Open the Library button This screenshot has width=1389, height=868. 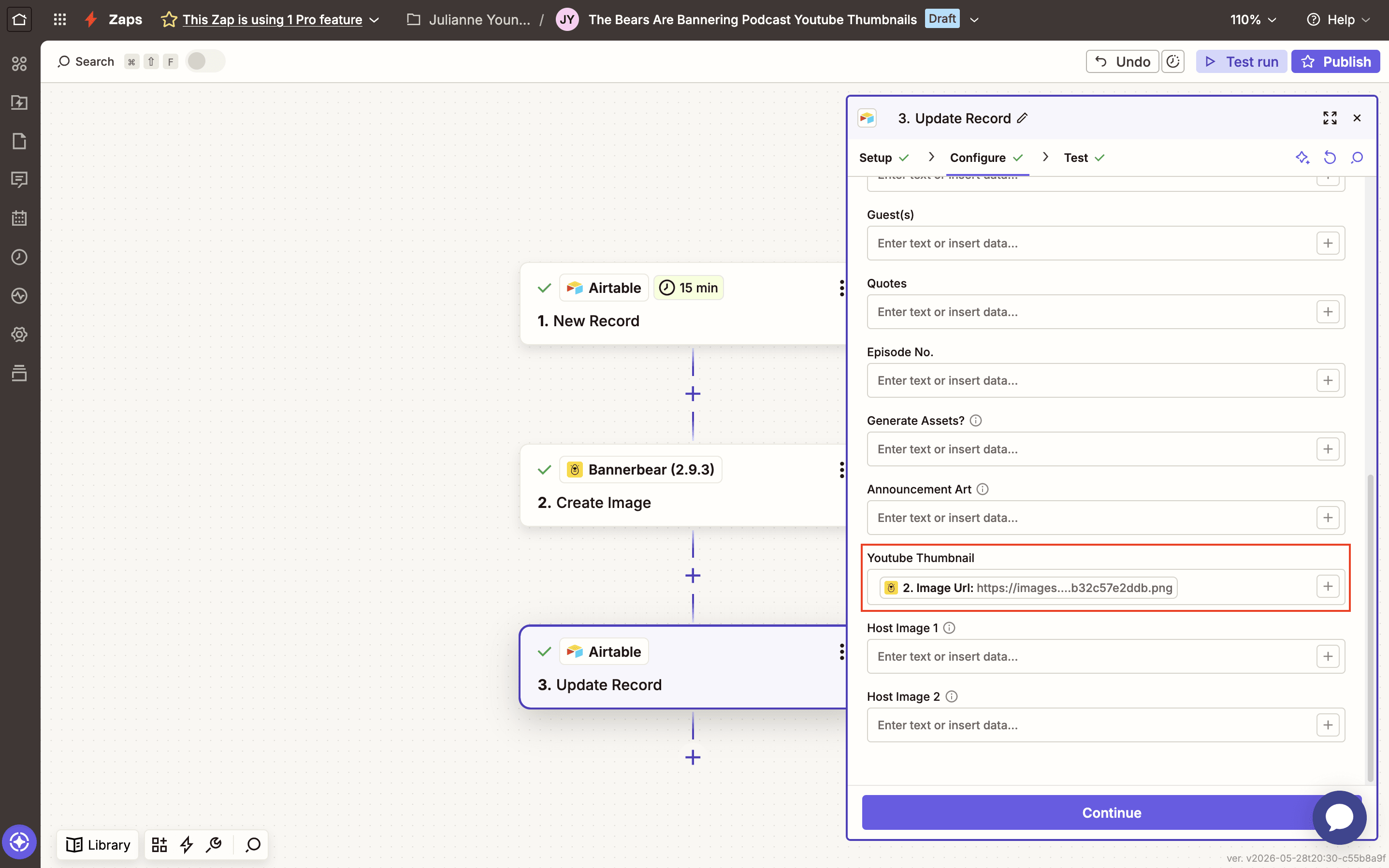pyautogui.click(x=98, y=844)
